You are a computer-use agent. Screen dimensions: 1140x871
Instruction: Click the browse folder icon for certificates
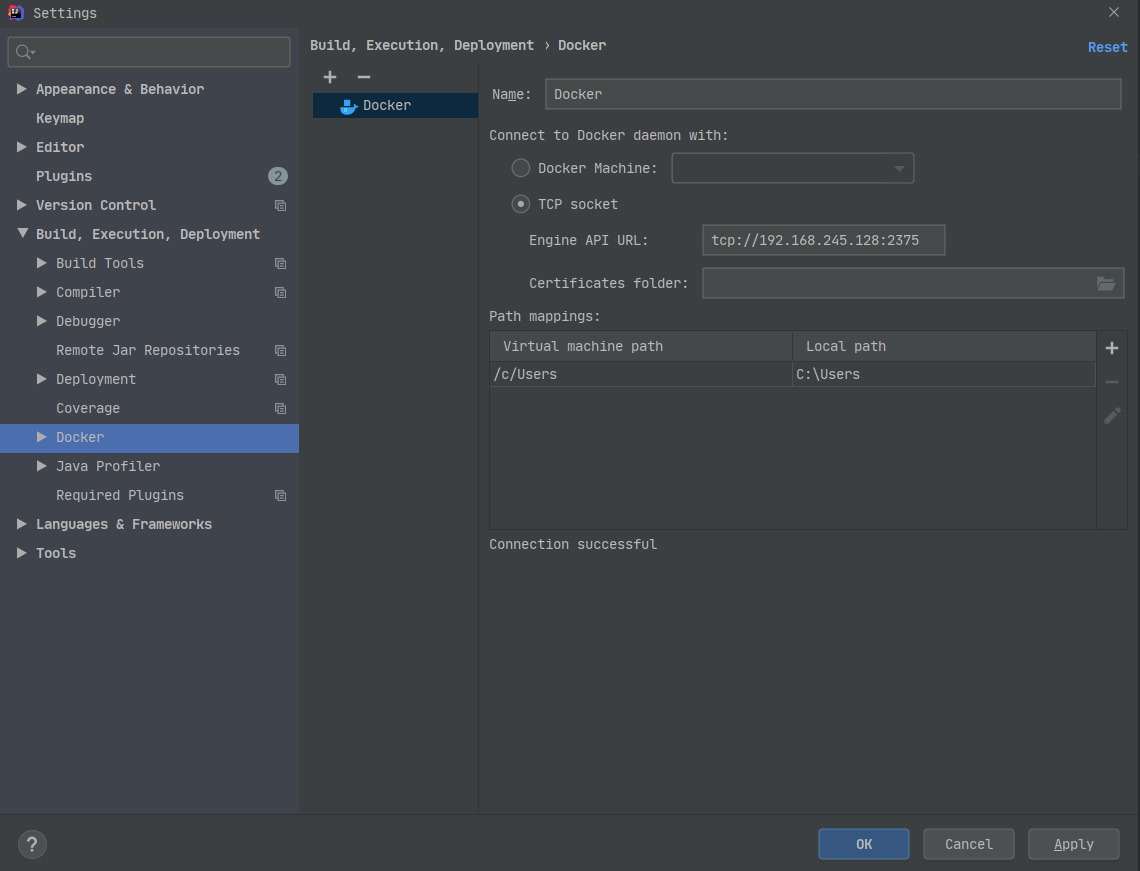point(1105,284)
